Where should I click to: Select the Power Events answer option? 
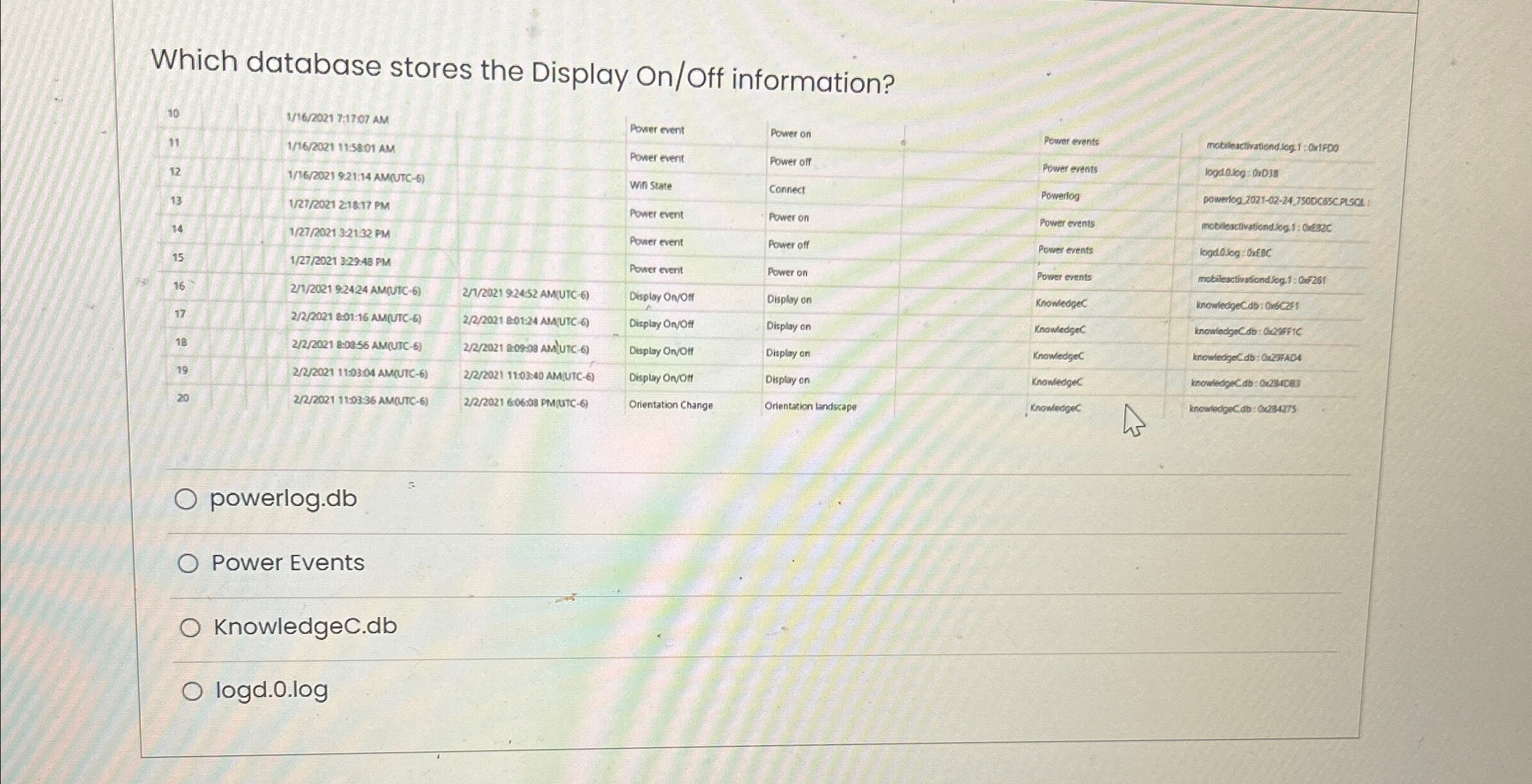tap(189, 563)
